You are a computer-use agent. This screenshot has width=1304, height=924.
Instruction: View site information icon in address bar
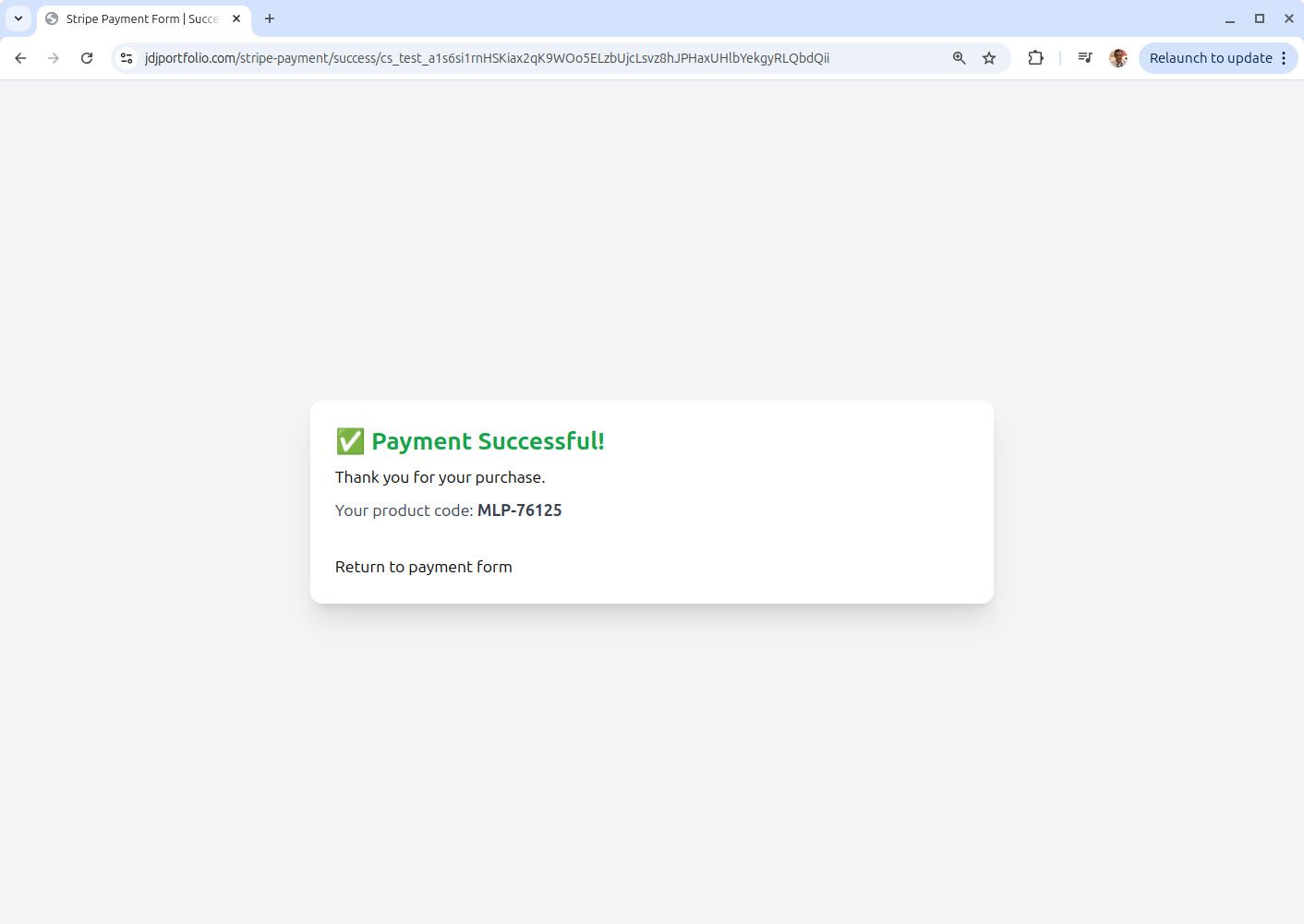click(127, 58)
